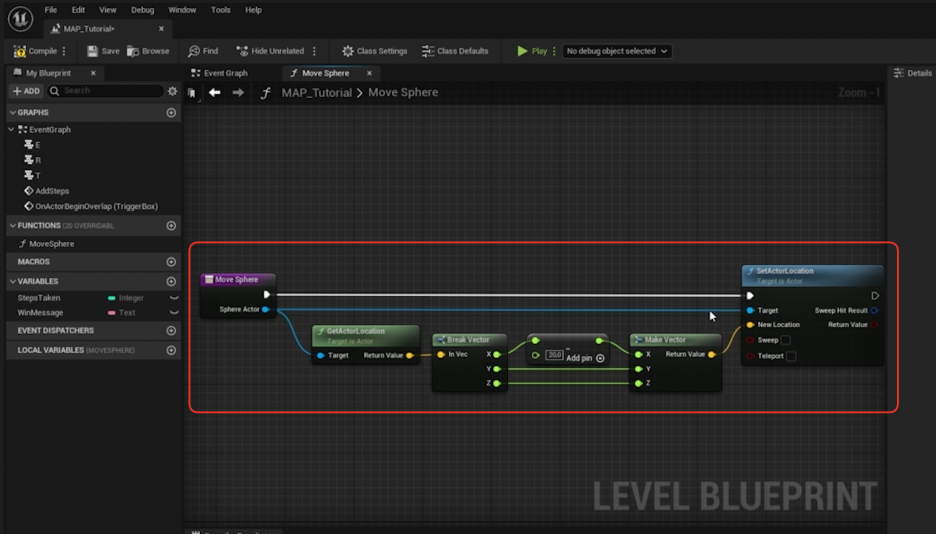This screenshot has height=534, width=936.
Task: Click Add pin on the add node
Action: pos(585,358)
